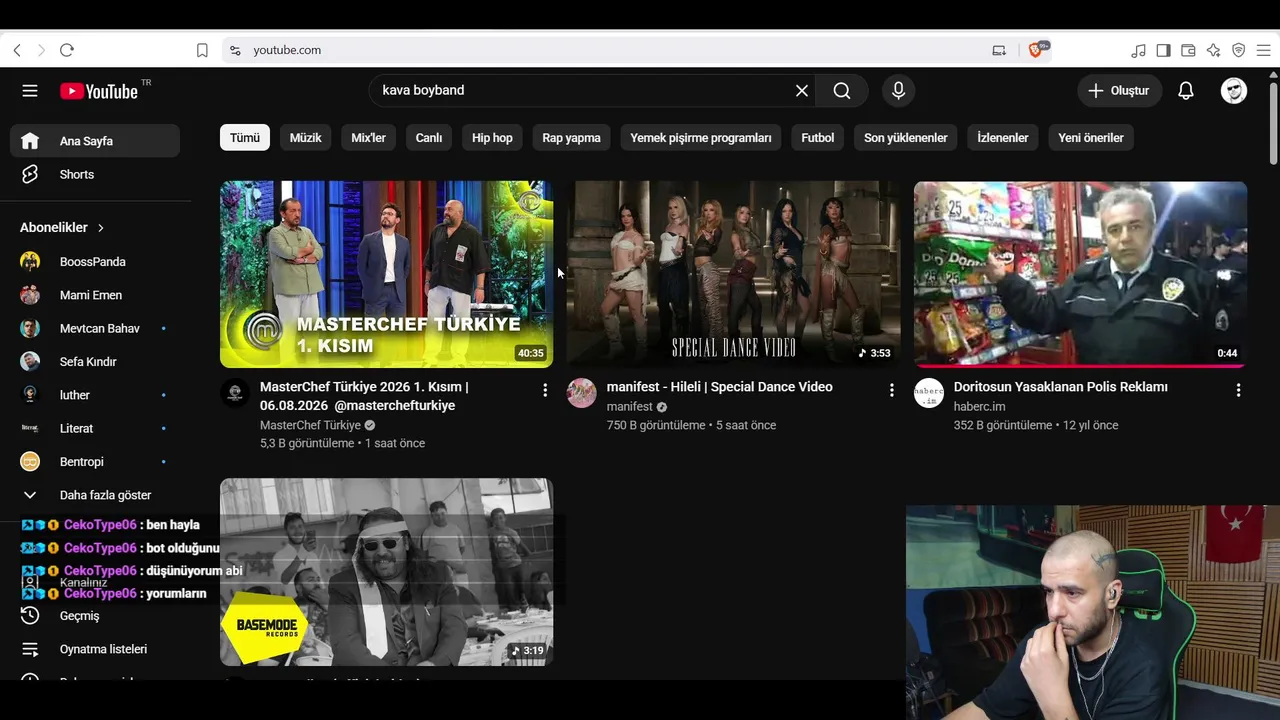Open more options for Doritosun Polis Reklamı video
Image resolution: width=1280 pixels, height=720 pixels.
(x=1238, y=390)
